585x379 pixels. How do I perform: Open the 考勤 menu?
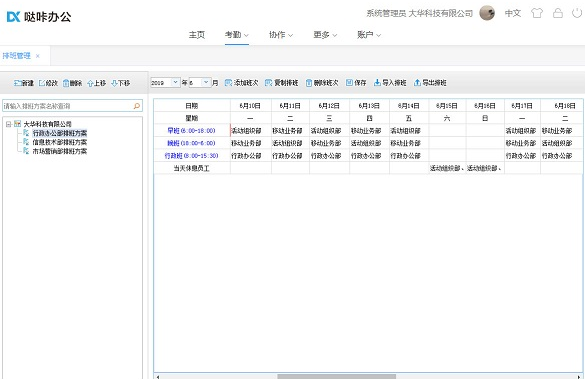coord(237,35)
